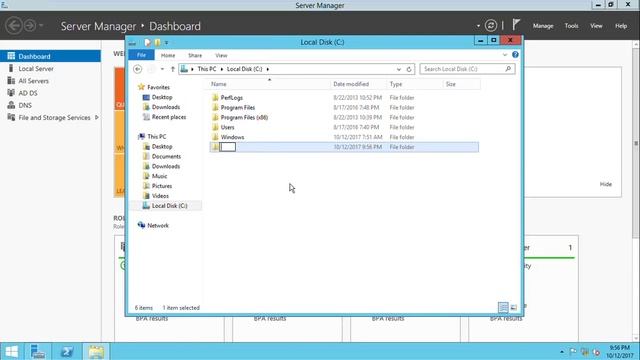Click the File Explorer taskbar icon

click(x=96, y=351)
